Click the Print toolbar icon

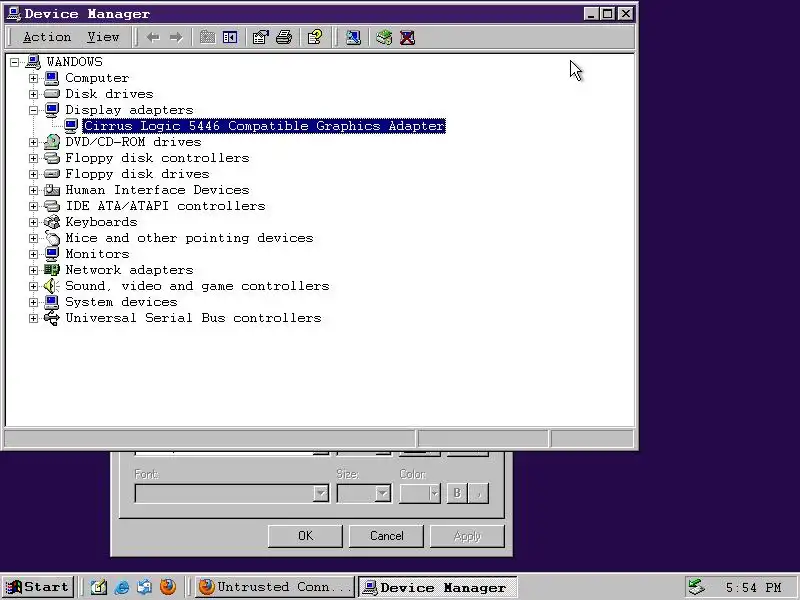coord(284,37)
